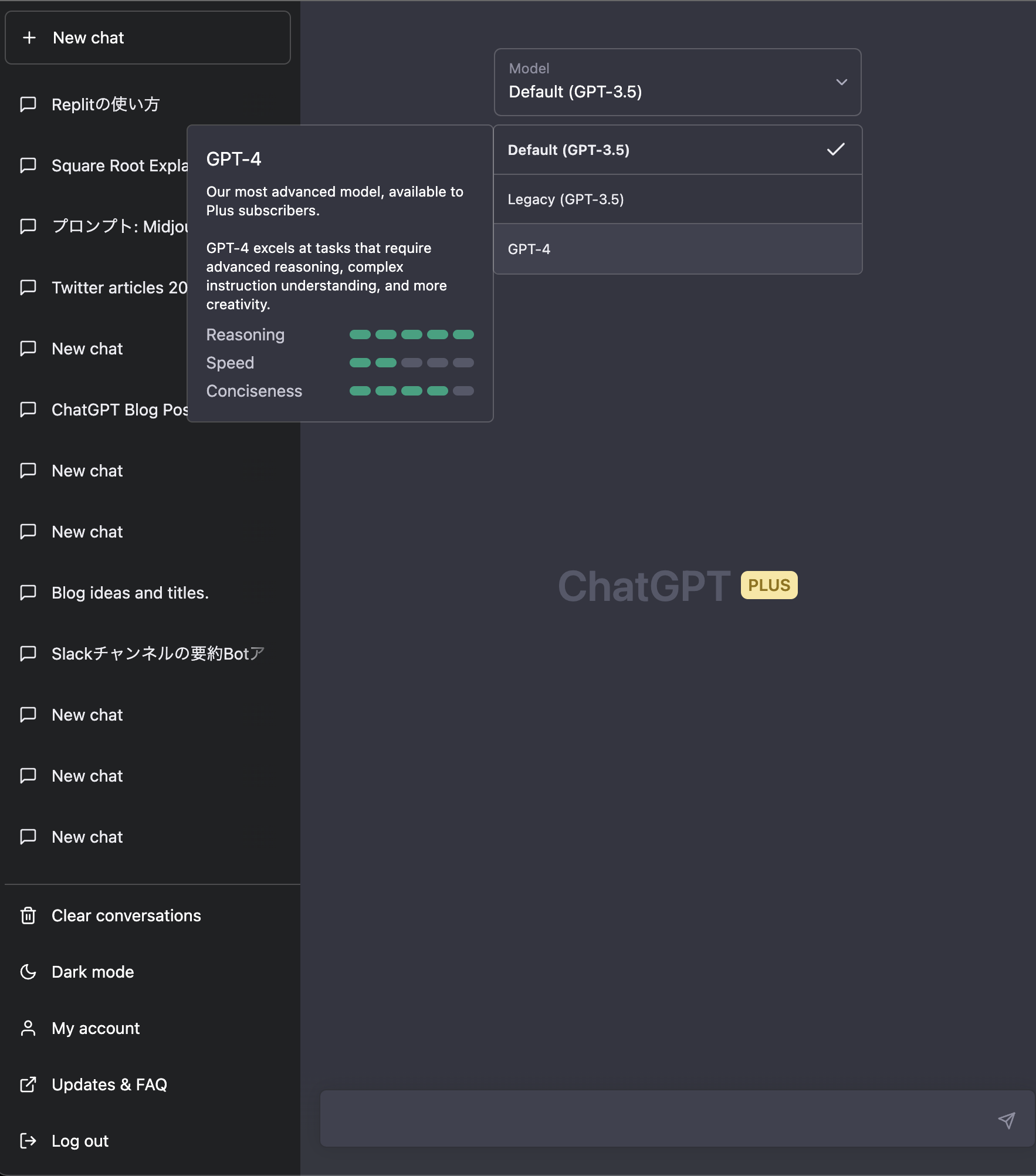
Task: Click chat bubble icon beside プロンプト: Midjou
Action: pyautogui.click(x=28, y=227)
